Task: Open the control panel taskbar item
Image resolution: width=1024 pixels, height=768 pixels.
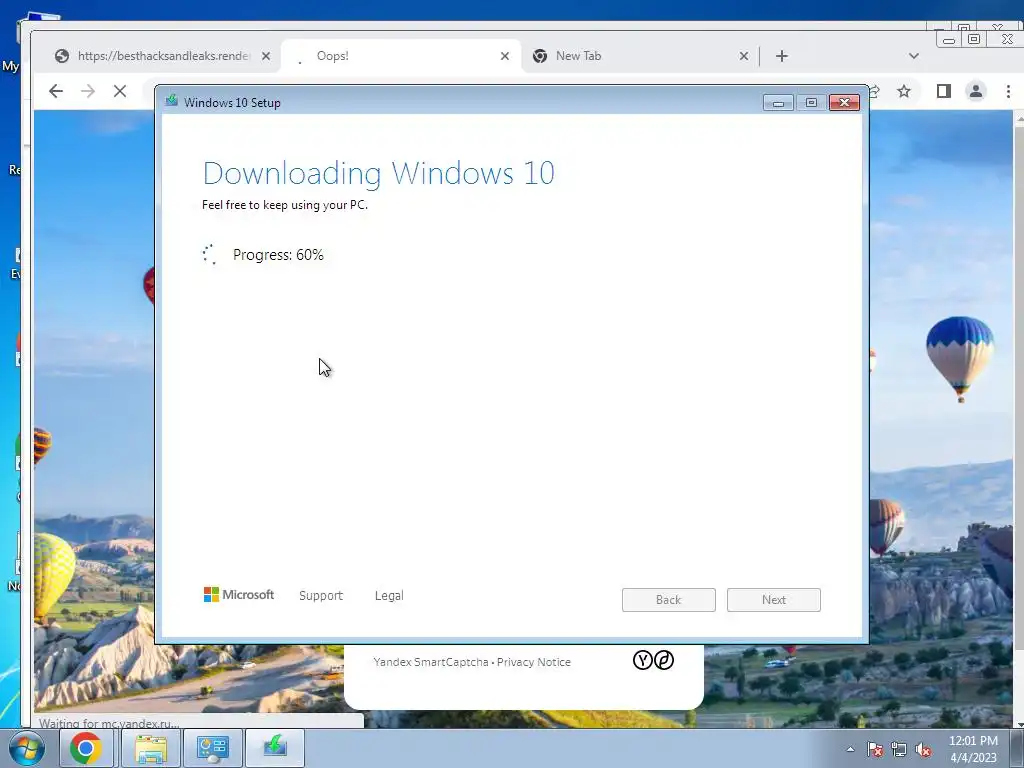Action: [213, 748]
